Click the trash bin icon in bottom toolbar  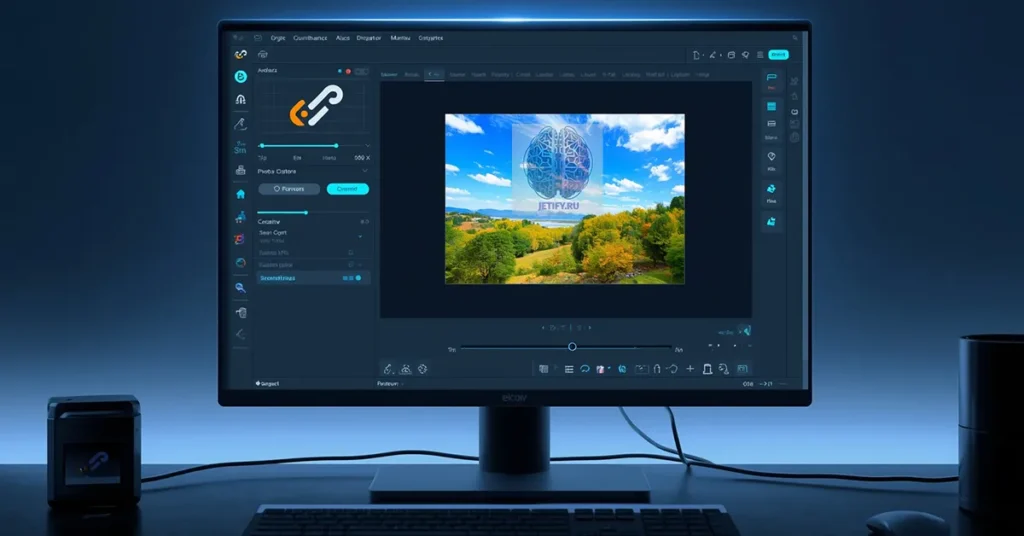click(x=707, y=369)
